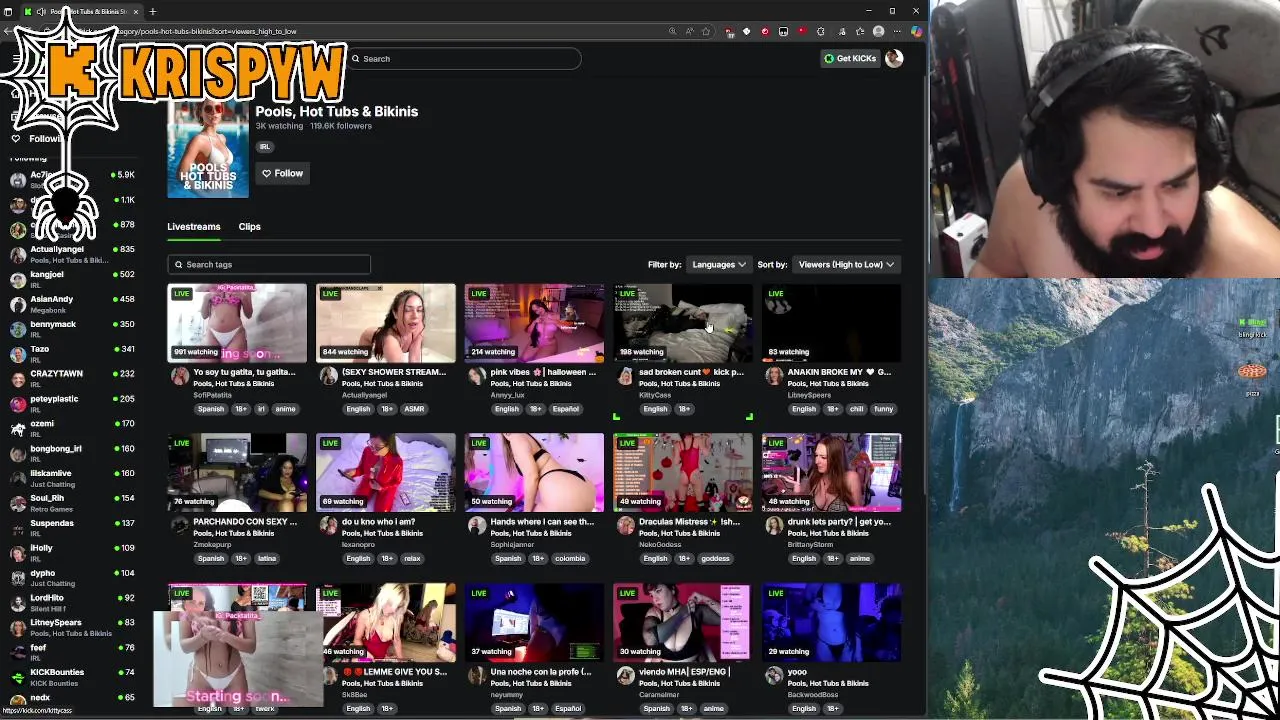
Task: Click Soul_Rih avatar in sidebar
Action: pos(18,503)
